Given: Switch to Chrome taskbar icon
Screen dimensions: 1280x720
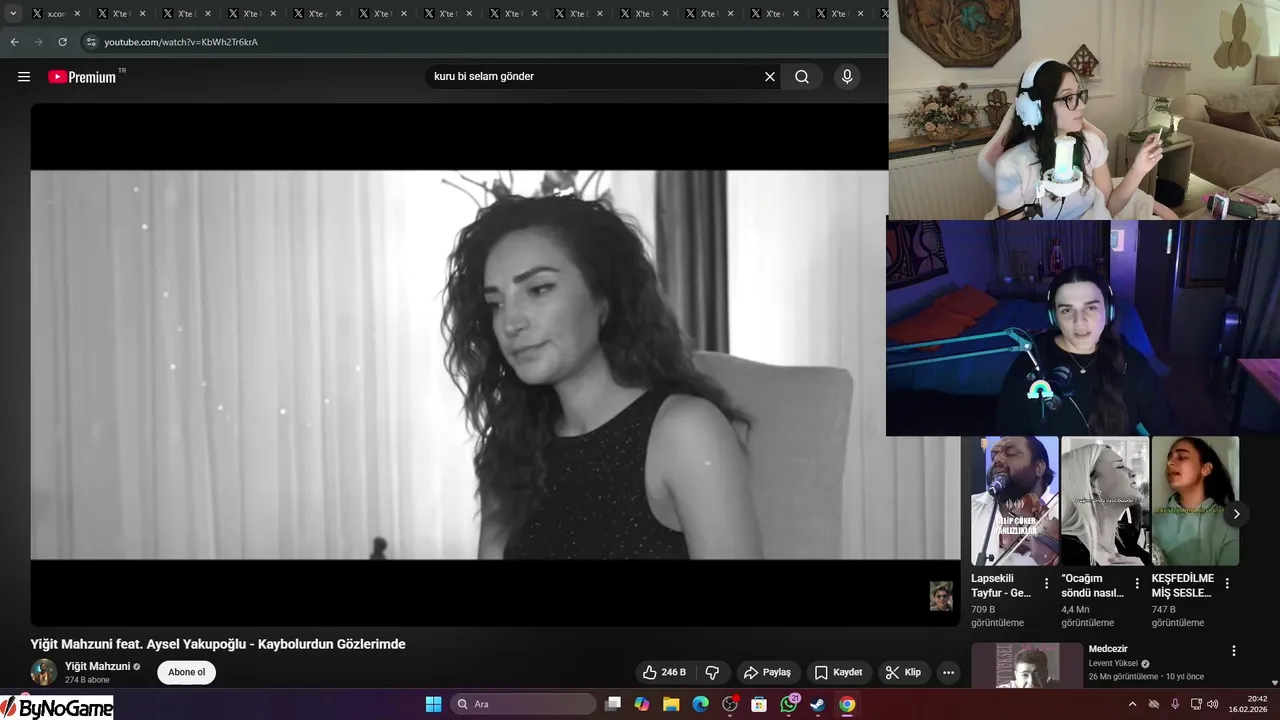Looking at the screenshot, I should [x=847, y=704].
